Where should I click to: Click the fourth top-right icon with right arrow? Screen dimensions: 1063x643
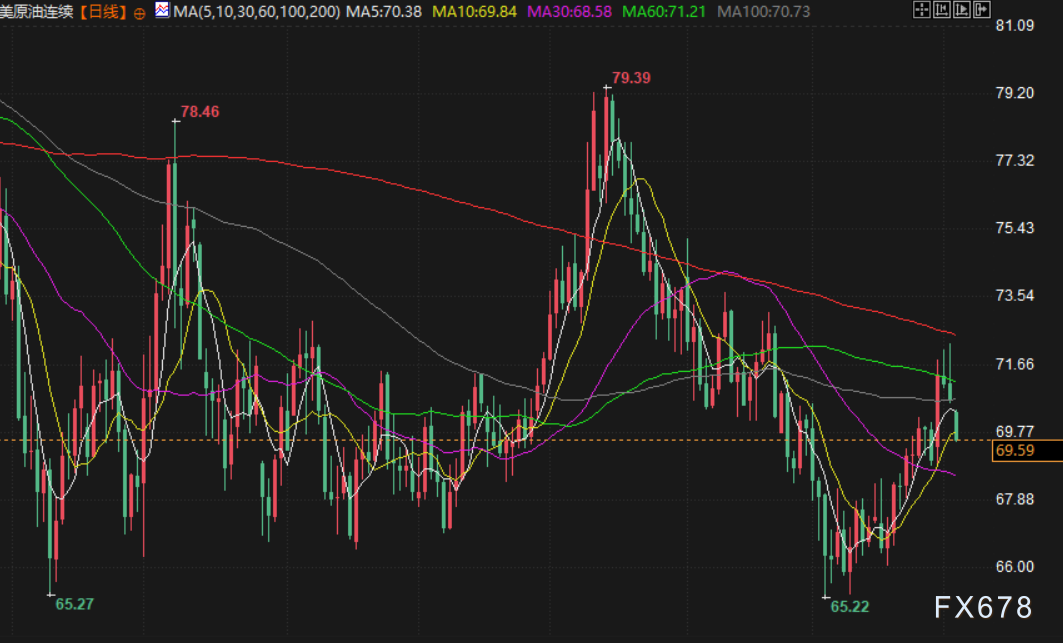982,10
